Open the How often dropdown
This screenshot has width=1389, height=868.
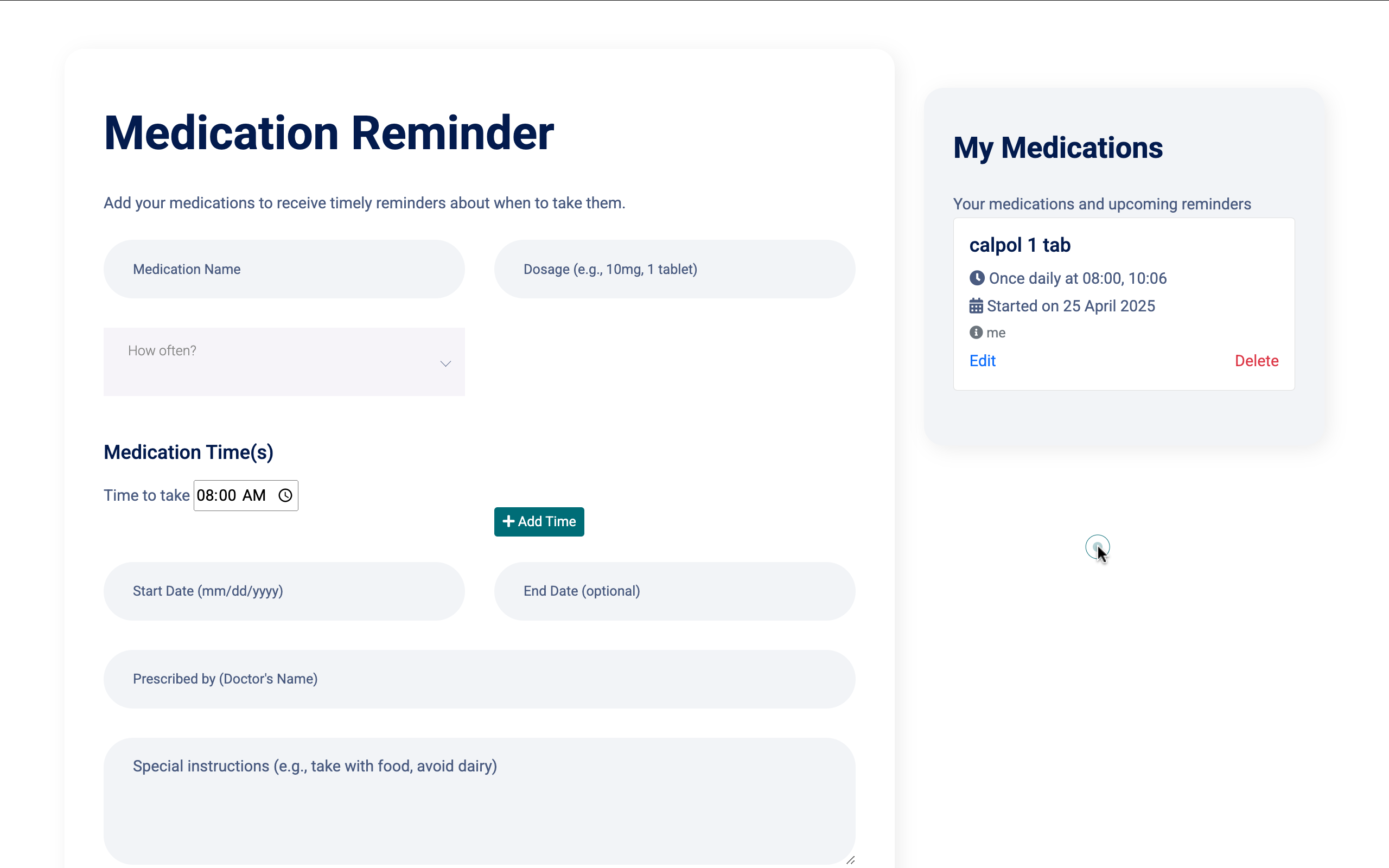(284, 361)
